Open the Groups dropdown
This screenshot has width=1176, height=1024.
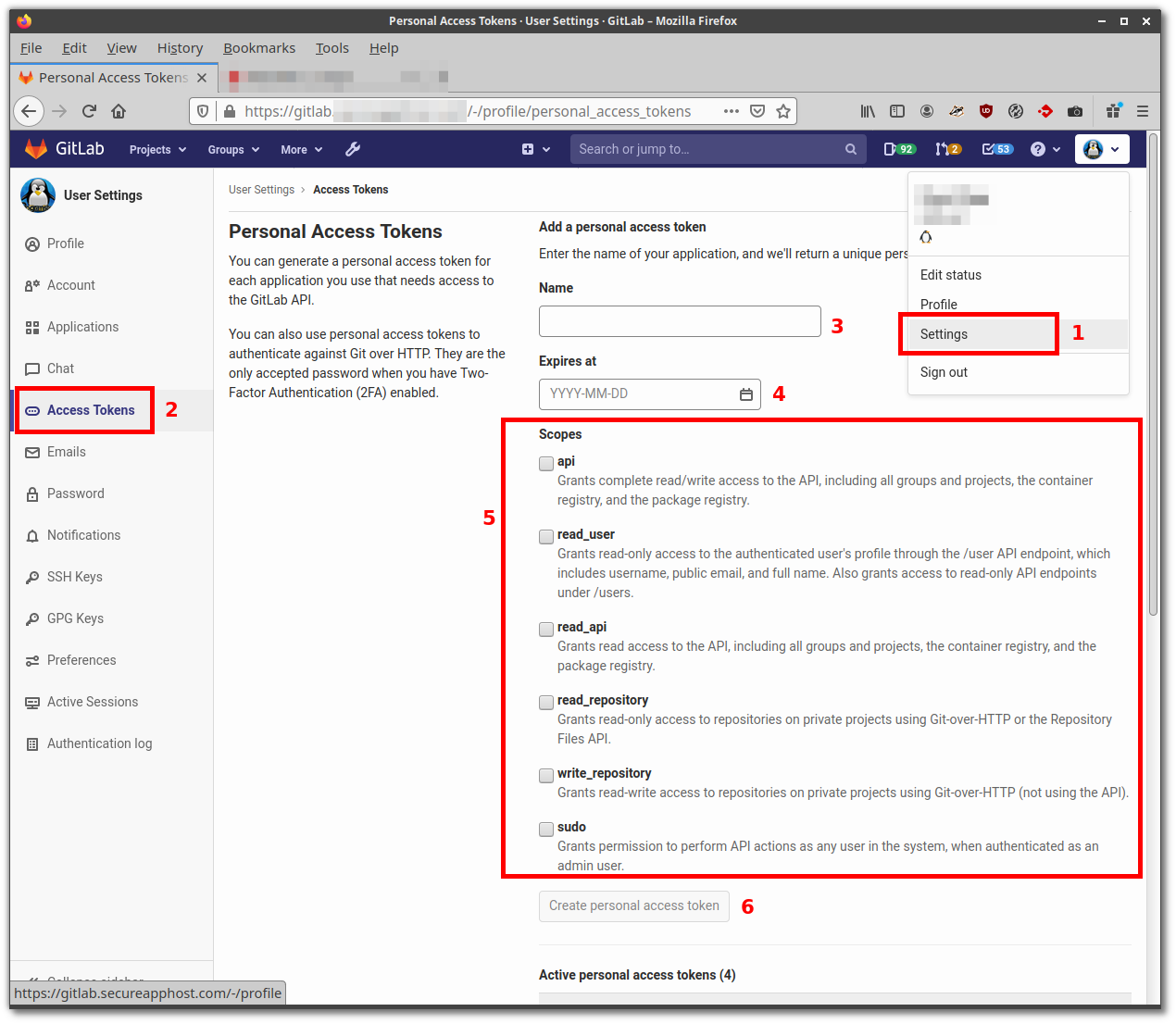click(x=231, y=149)
